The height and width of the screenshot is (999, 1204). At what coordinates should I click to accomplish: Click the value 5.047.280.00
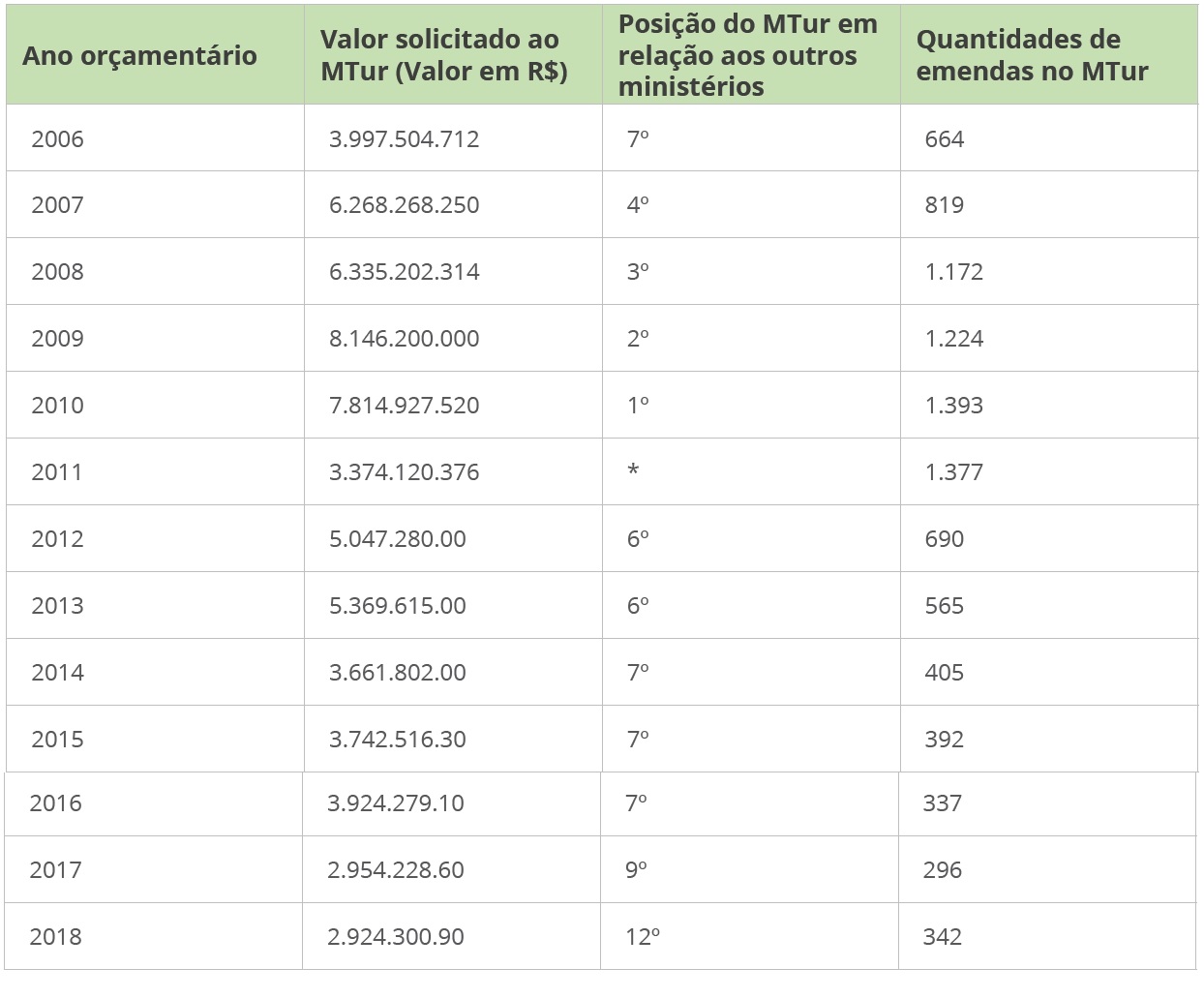tap(397, 539)
